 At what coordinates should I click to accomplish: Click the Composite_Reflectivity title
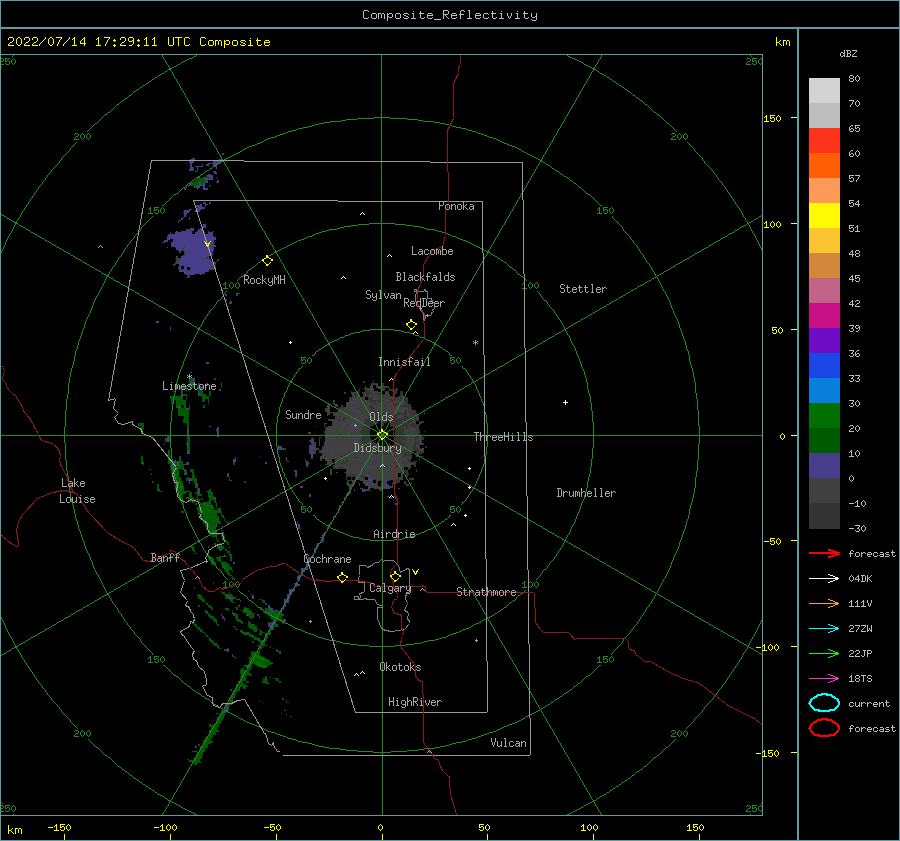tap(450, 15)
